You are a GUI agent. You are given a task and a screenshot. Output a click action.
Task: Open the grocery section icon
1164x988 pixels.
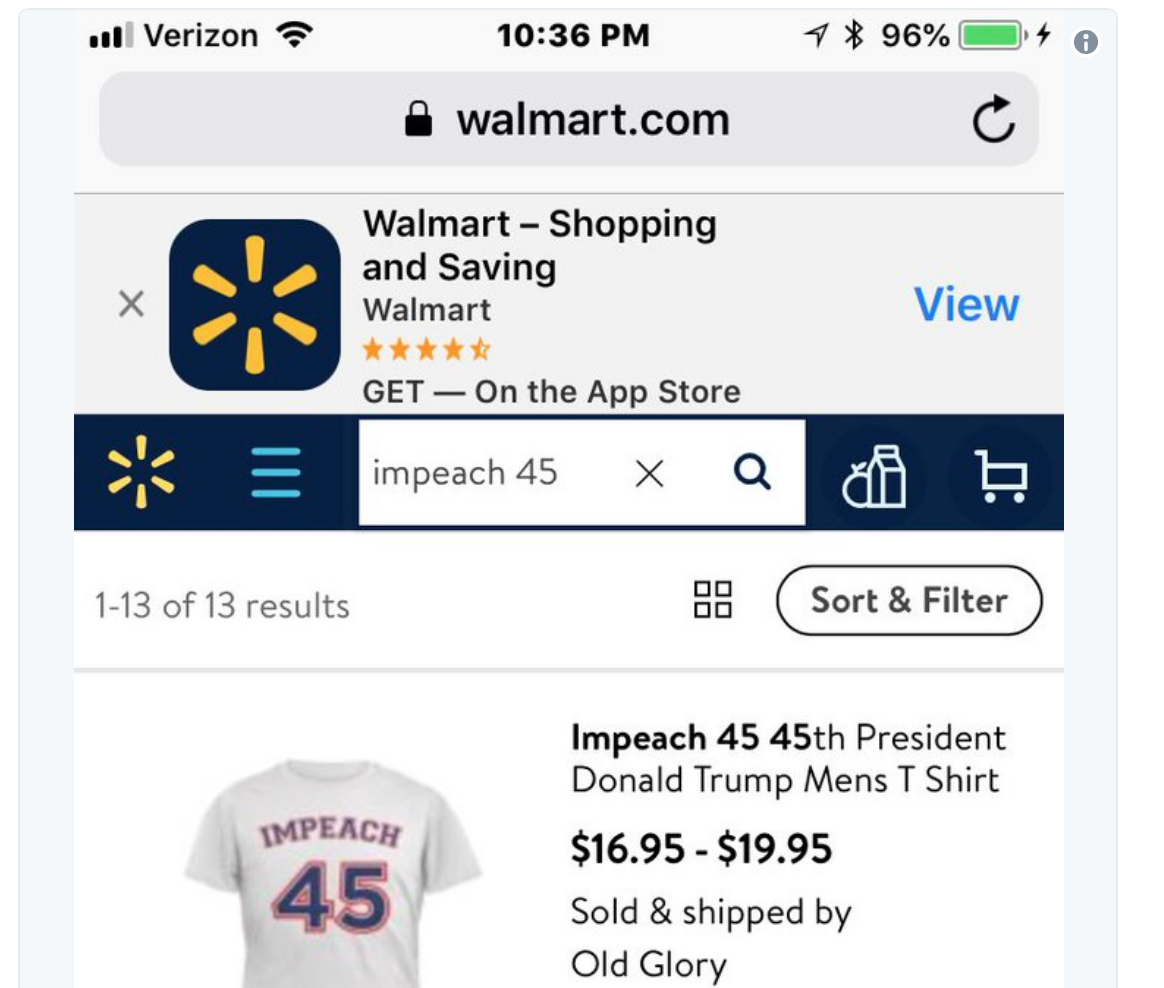point(874,475)
